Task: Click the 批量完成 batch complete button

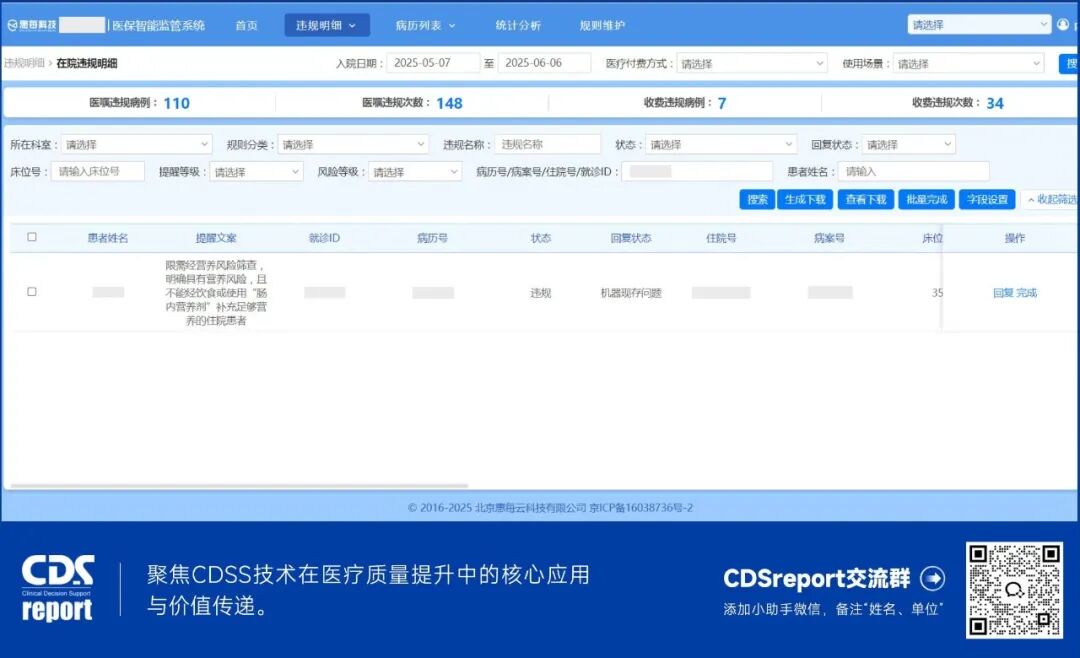Action: 926,199
